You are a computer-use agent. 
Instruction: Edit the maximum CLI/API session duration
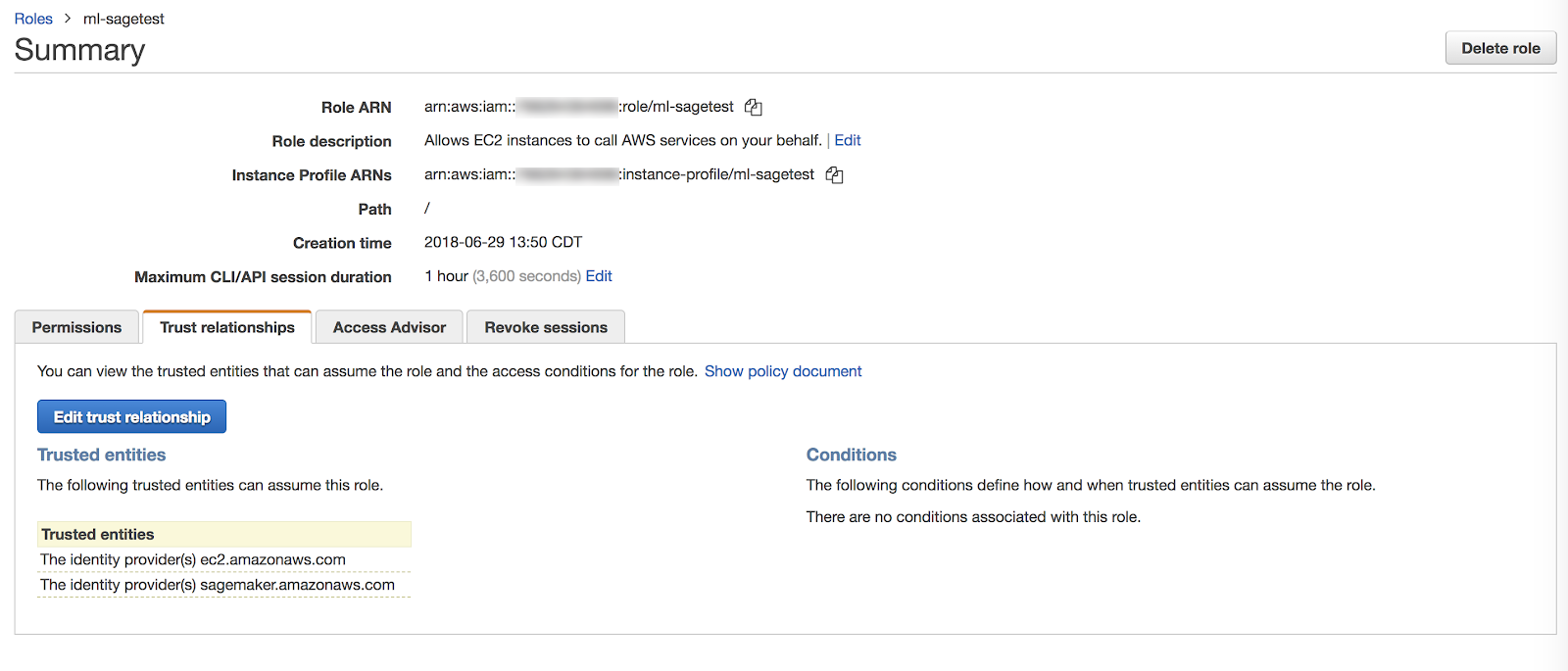(599, 276)
